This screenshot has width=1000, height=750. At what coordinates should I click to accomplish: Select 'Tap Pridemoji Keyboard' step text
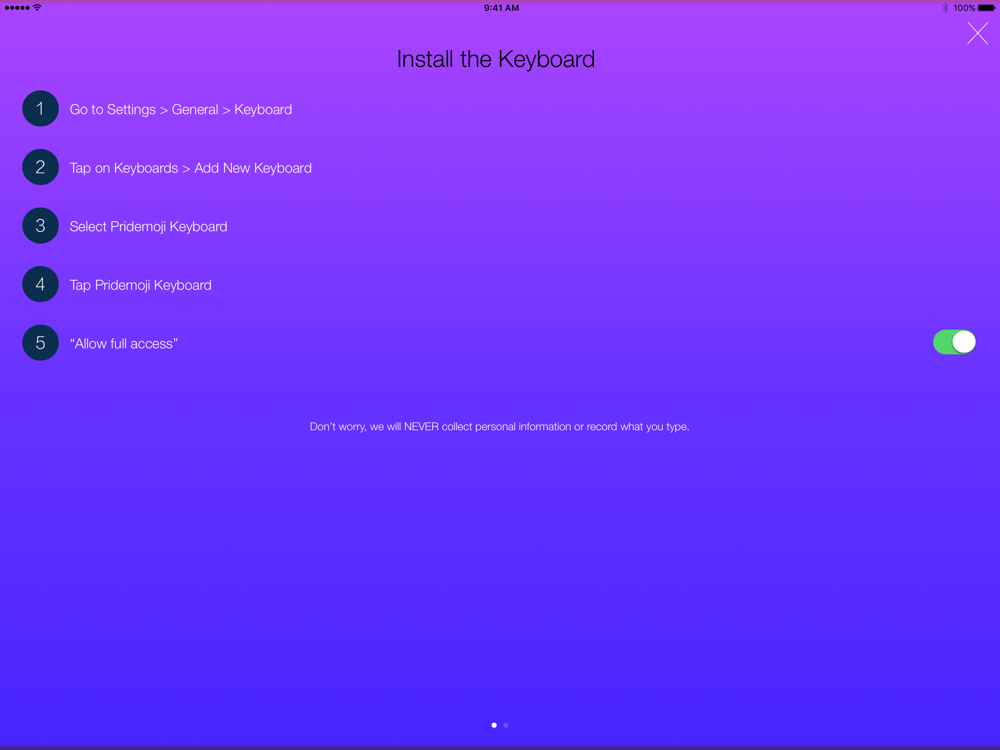(x=140, y=285)
